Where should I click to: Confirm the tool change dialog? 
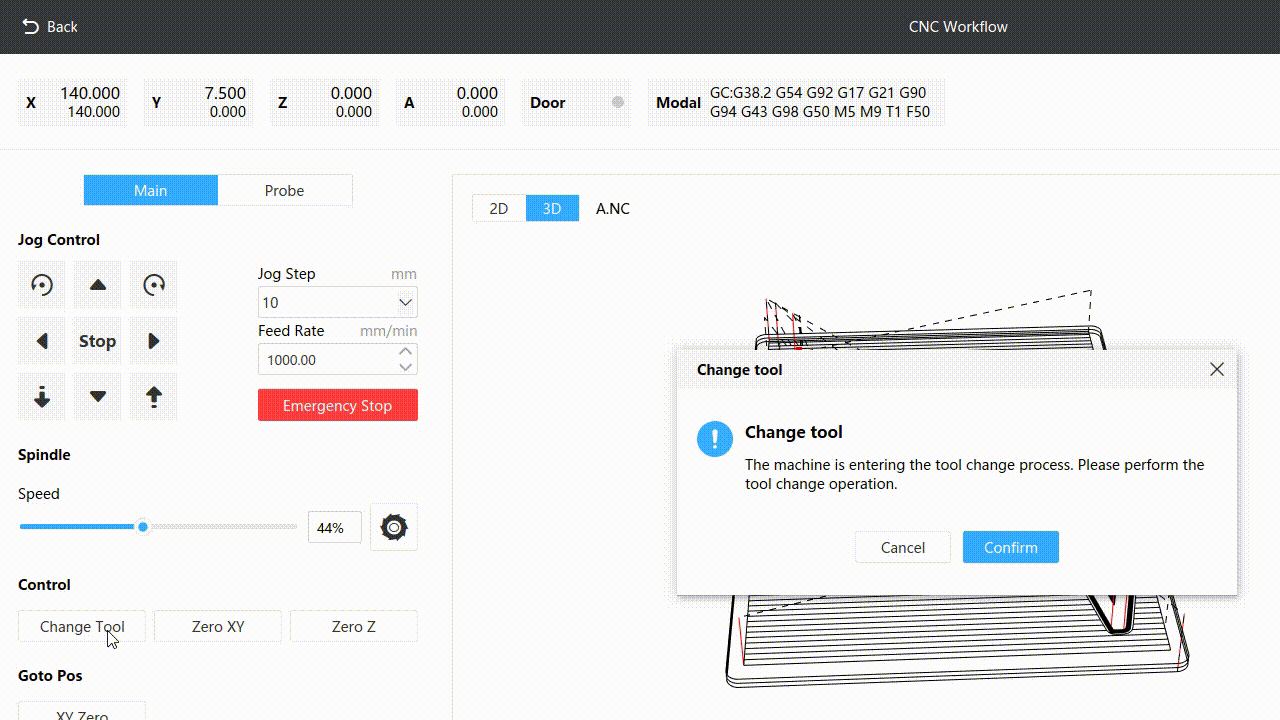[x=1010, y=547]
